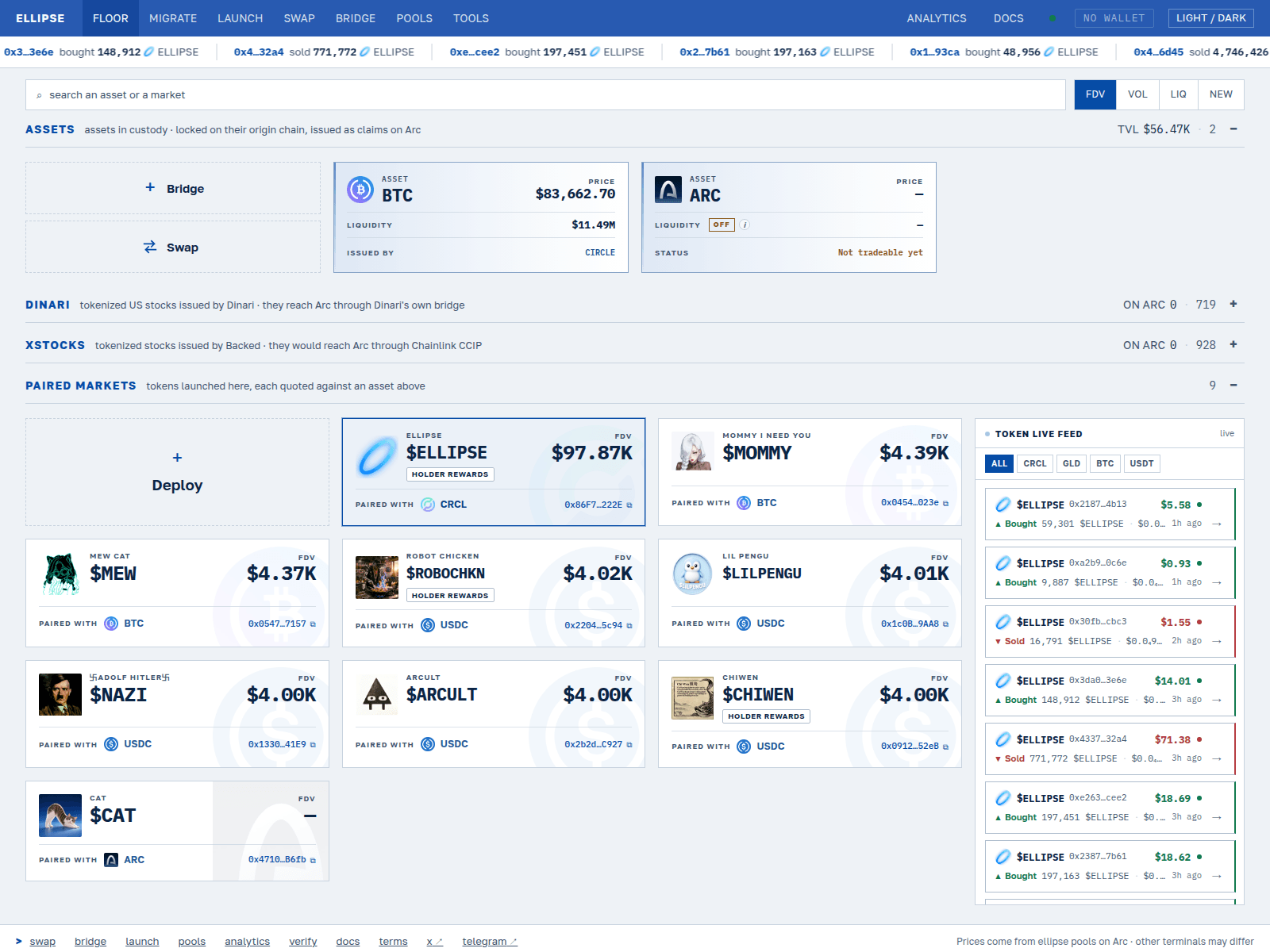Filter live feed by USDT
This screenshot has height=952, width=1270.
pyautogui.click(x=1141, y=463)
